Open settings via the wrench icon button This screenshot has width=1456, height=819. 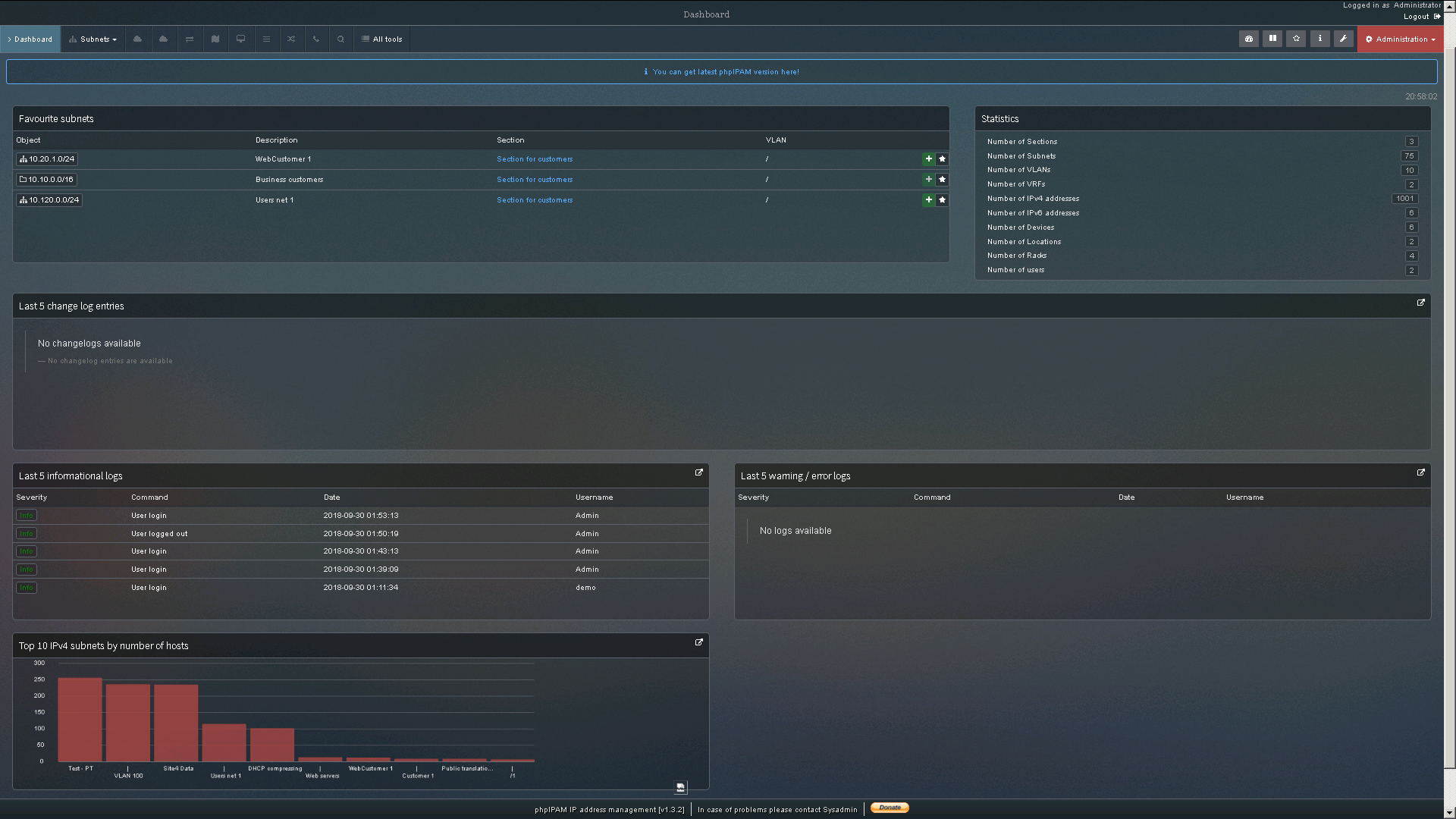tap(1343, 39)
